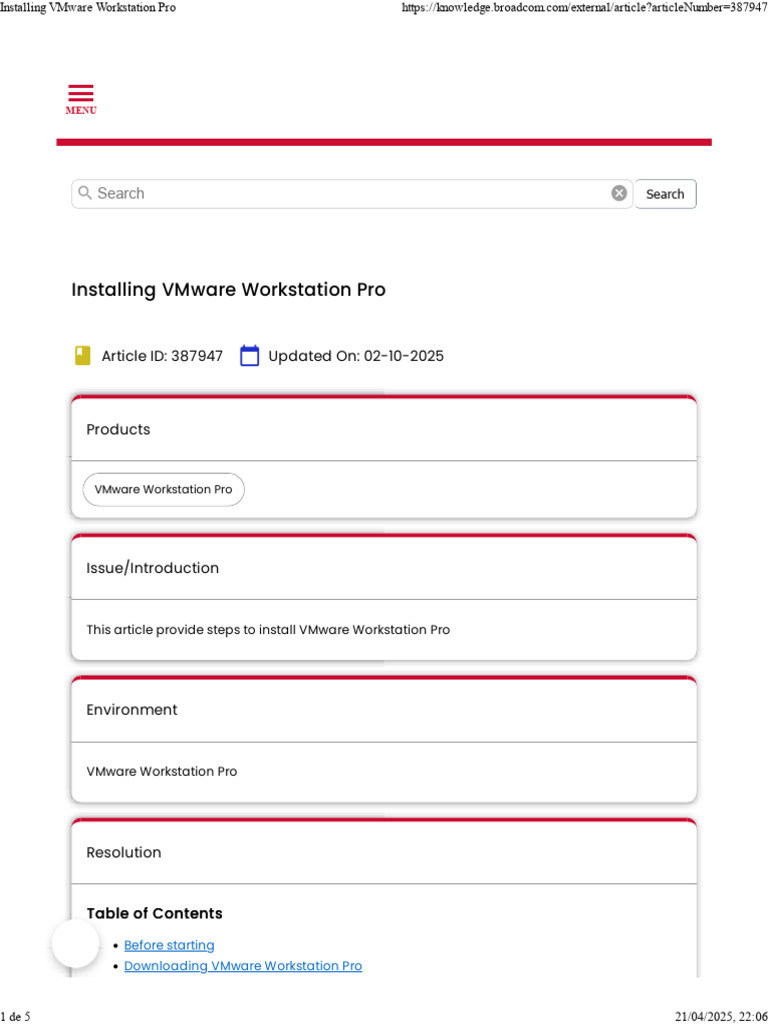Open the Before starting link

[x=169, y=945]
